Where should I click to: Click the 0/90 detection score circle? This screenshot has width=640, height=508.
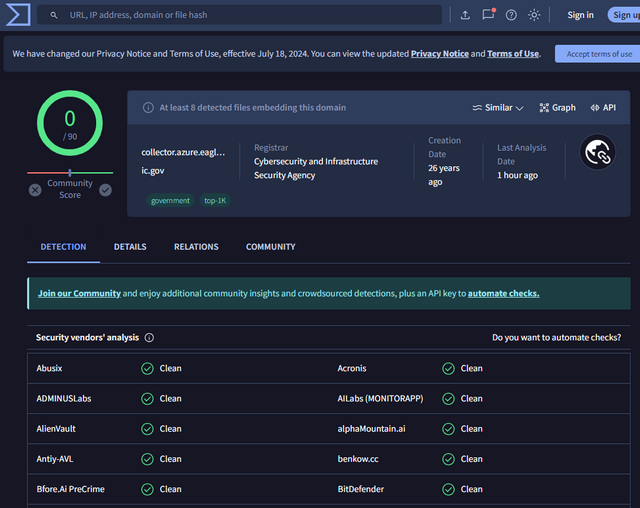pyautogui.click(x=70, y=123)
